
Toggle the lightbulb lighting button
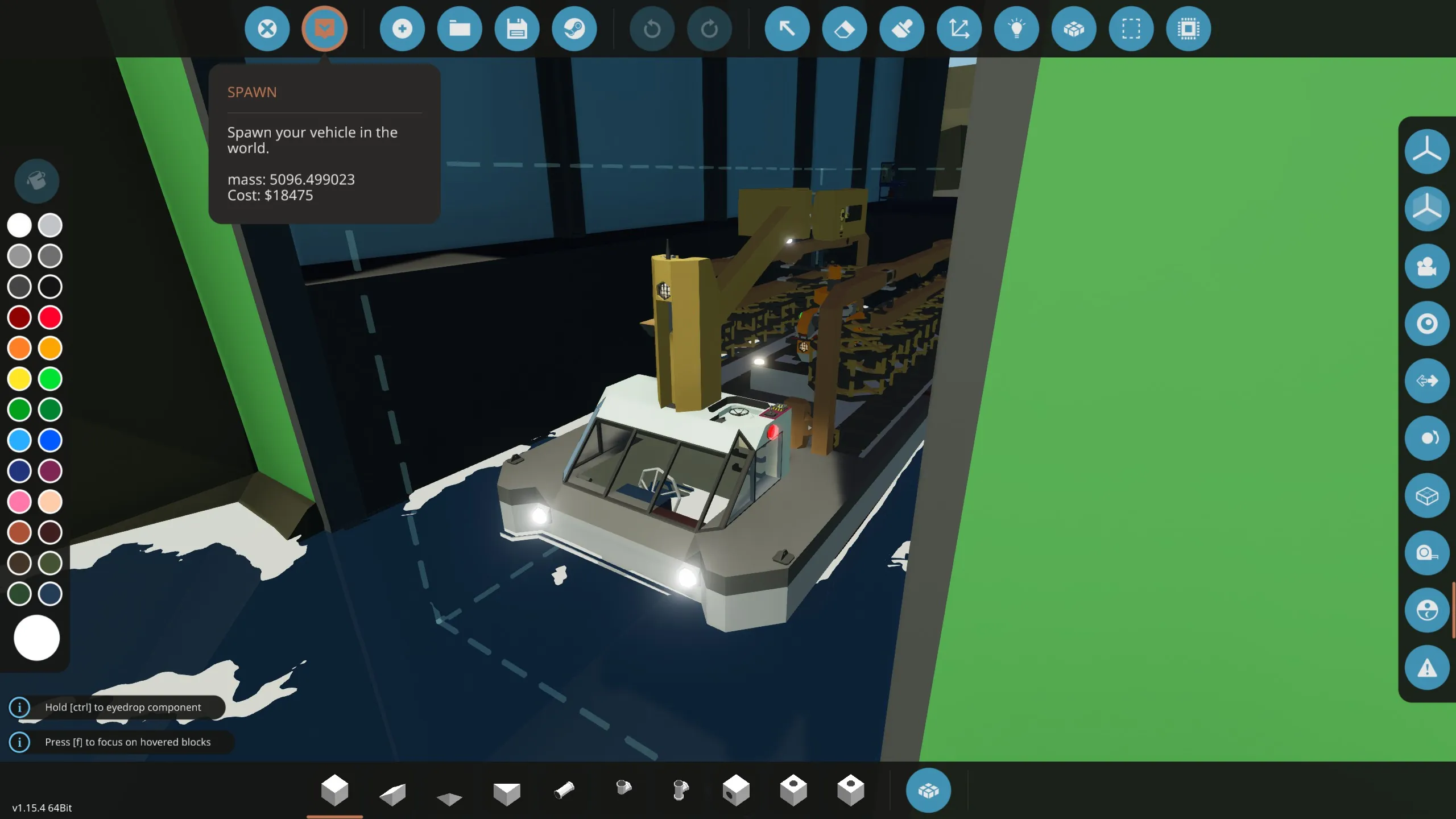pyautogui.click(x=1016, y=28)
